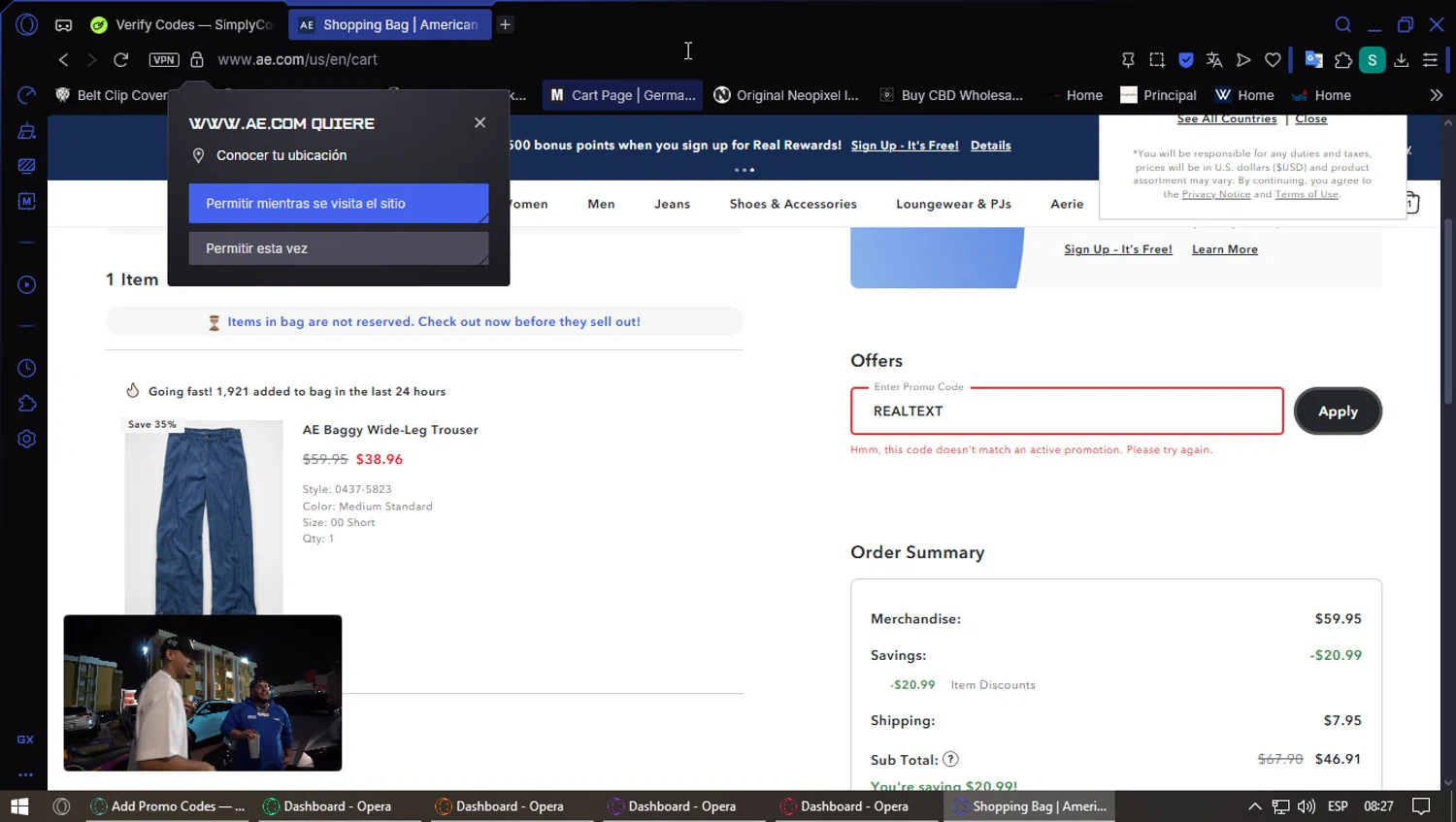
Task: Click Learn More rewards link
Action: pyautogui.click(x=1225, y=249)
